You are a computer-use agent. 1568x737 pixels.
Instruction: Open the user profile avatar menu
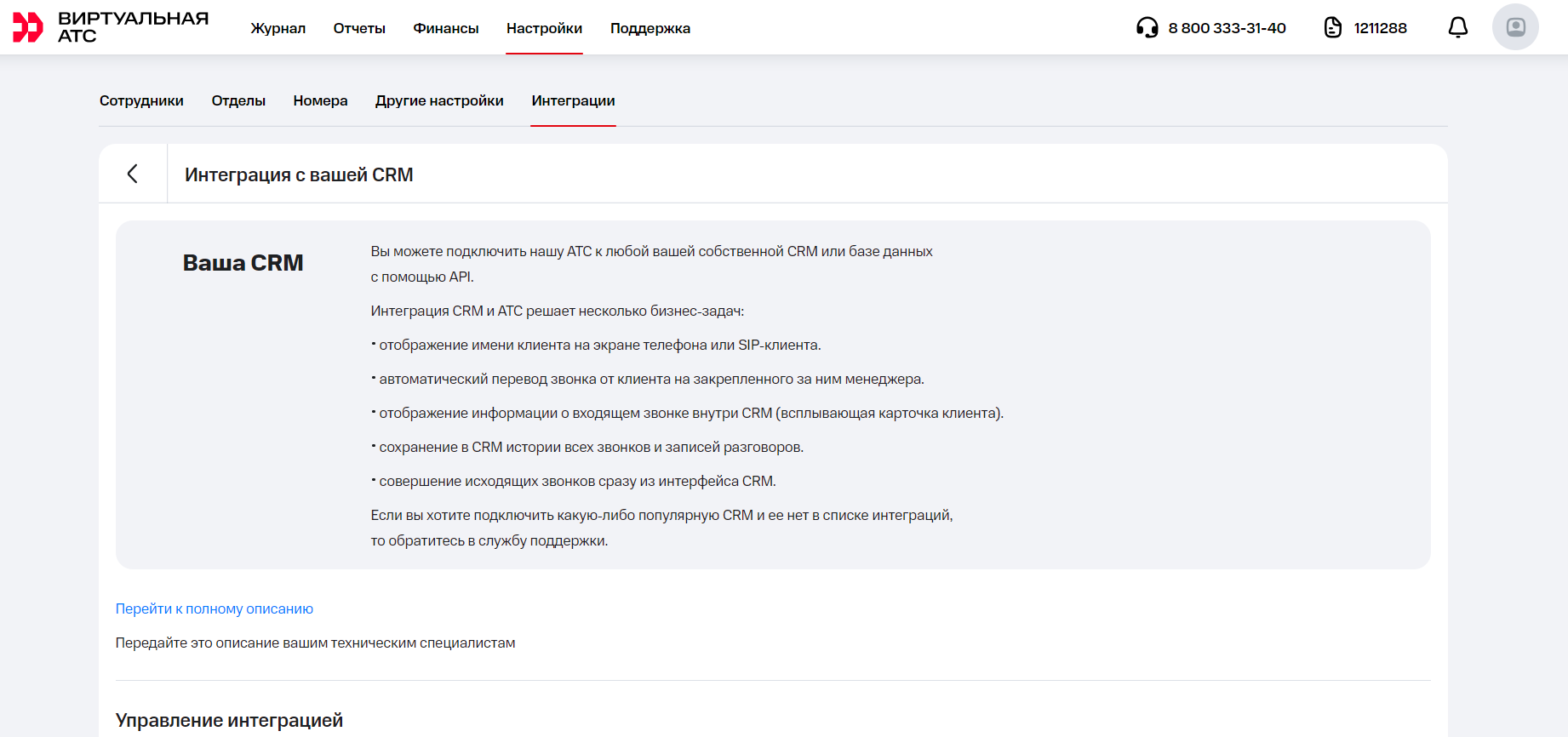pos(1515,27)
